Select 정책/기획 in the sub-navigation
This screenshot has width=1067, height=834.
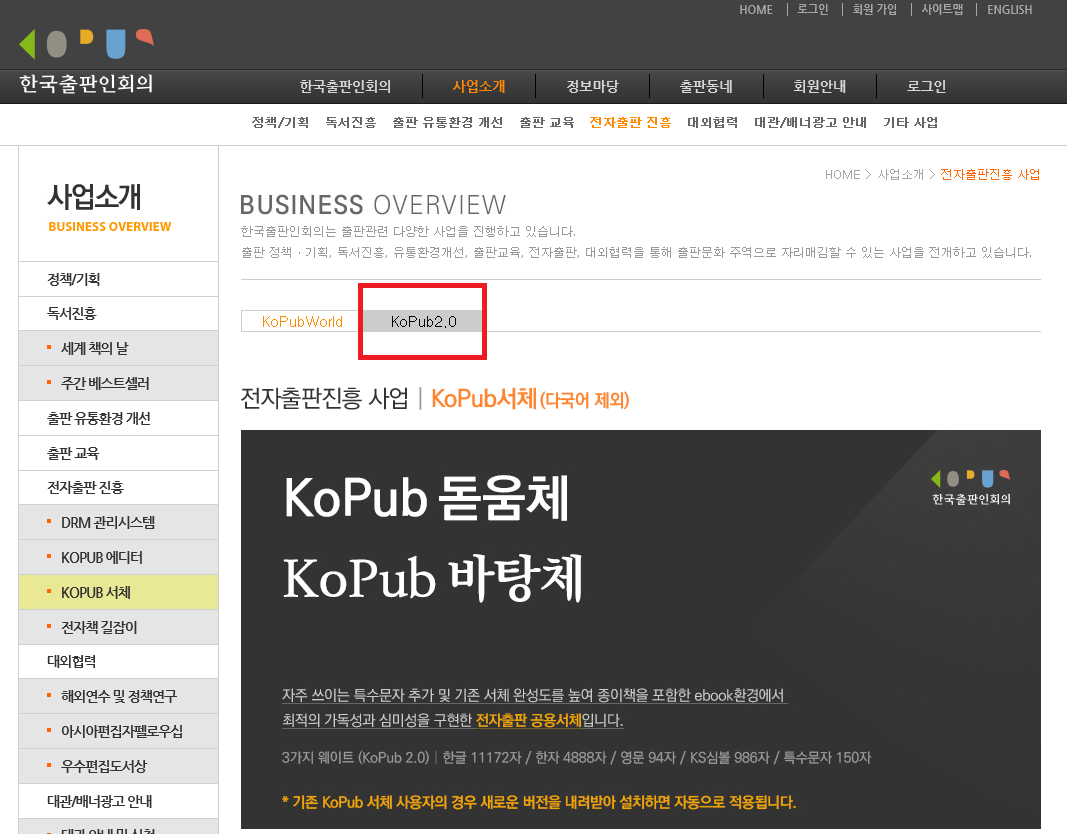click(280, 122)
